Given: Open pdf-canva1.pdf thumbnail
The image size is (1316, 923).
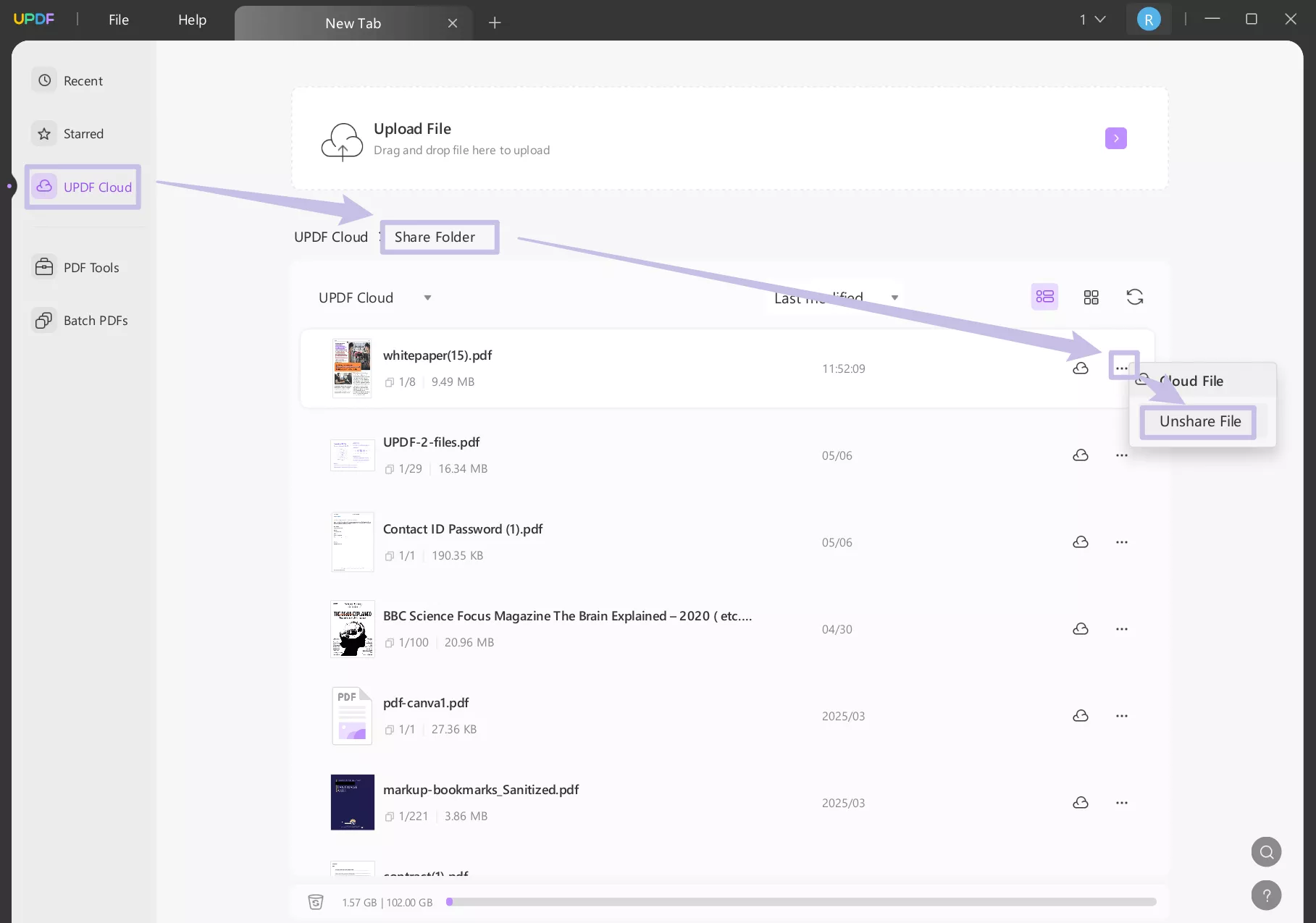Looking at the screenshot, I should click(x=352, y=715).
